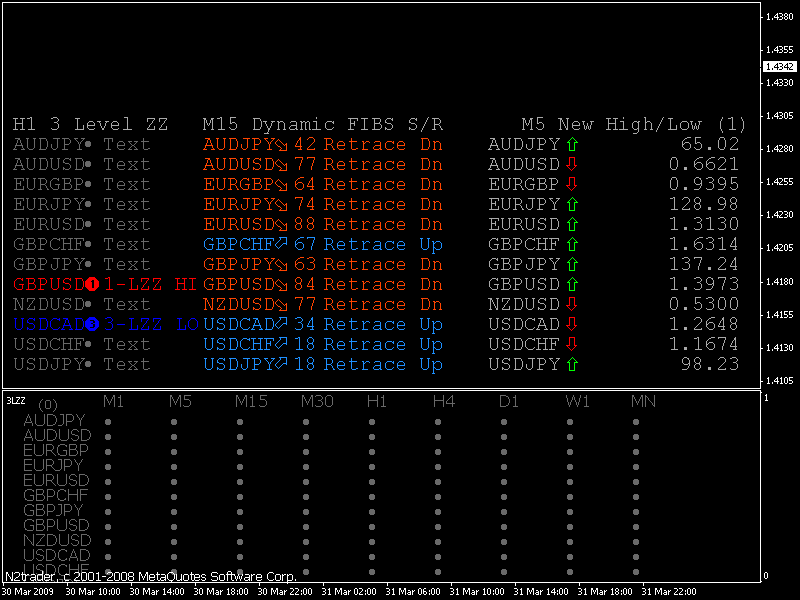Select the M15 timeframe header in lower panel
This screenshot has height=600, width=800.
tap(252, 401)
